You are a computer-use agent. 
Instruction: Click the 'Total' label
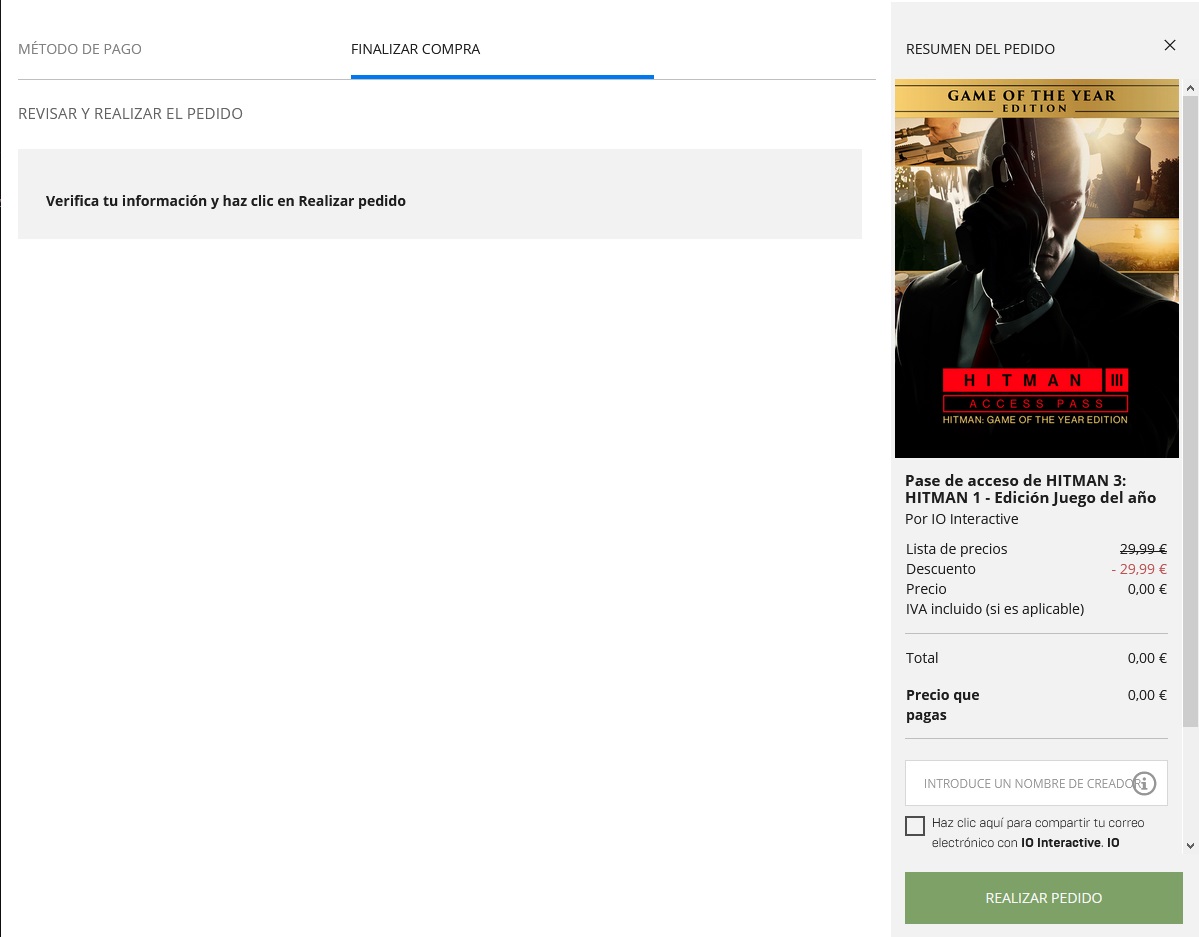tap(921, 658)
